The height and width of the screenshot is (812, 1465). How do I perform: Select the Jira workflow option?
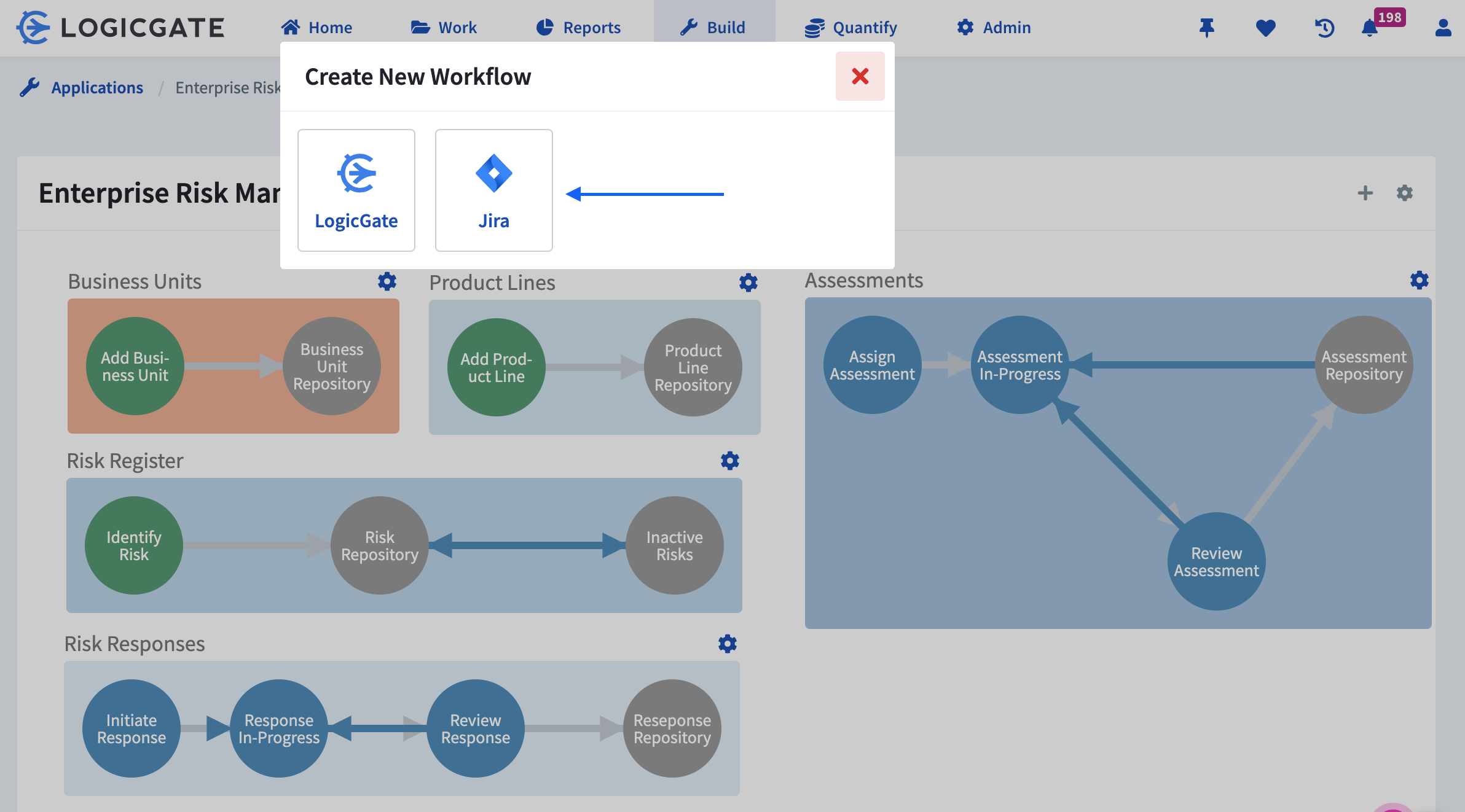[493, 190]
